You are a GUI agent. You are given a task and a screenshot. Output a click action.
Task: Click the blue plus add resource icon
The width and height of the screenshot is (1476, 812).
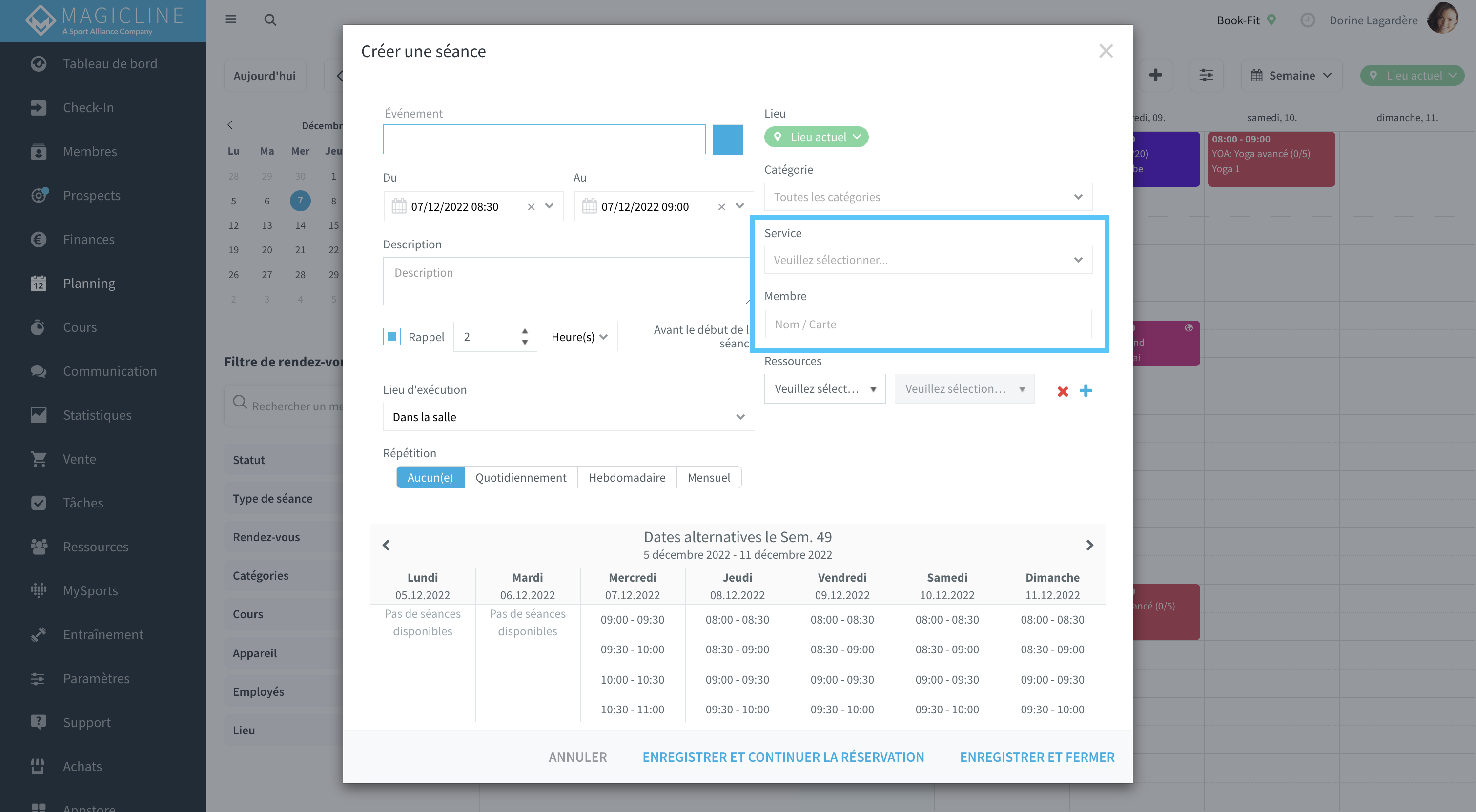(x=1085, y=390)
